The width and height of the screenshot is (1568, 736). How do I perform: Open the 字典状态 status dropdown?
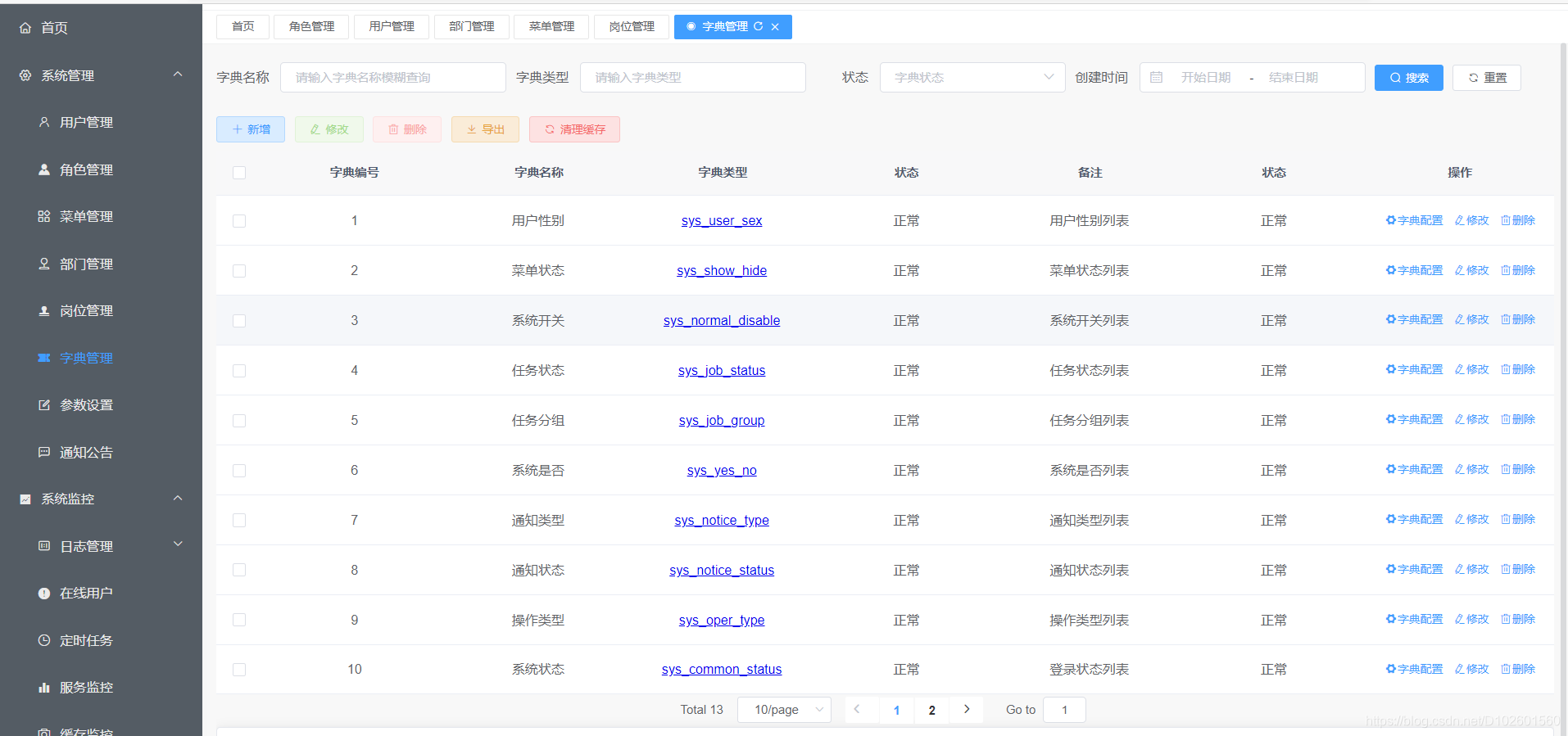972,77
